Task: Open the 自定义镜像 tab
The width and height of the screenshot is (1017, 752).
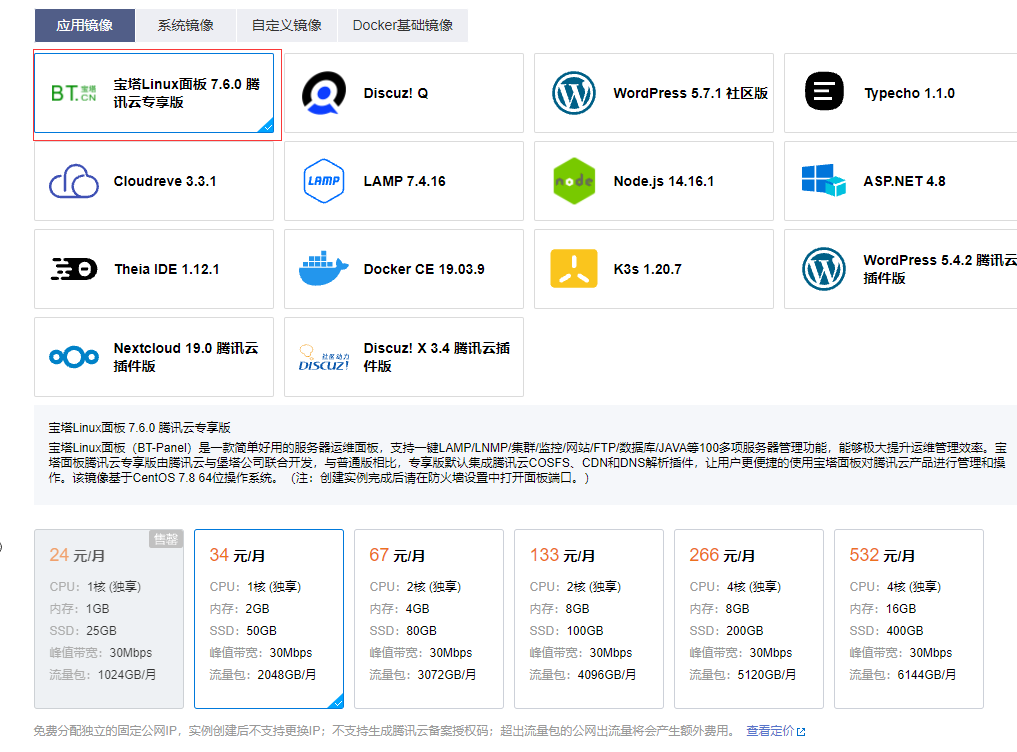Action: coord(287,25)
